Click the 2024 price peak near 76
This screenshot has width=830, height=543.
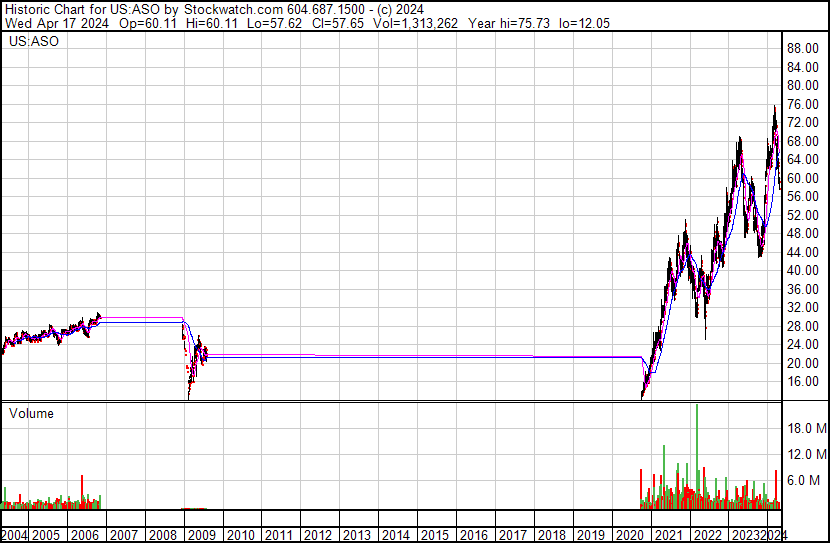pos(773,108)
